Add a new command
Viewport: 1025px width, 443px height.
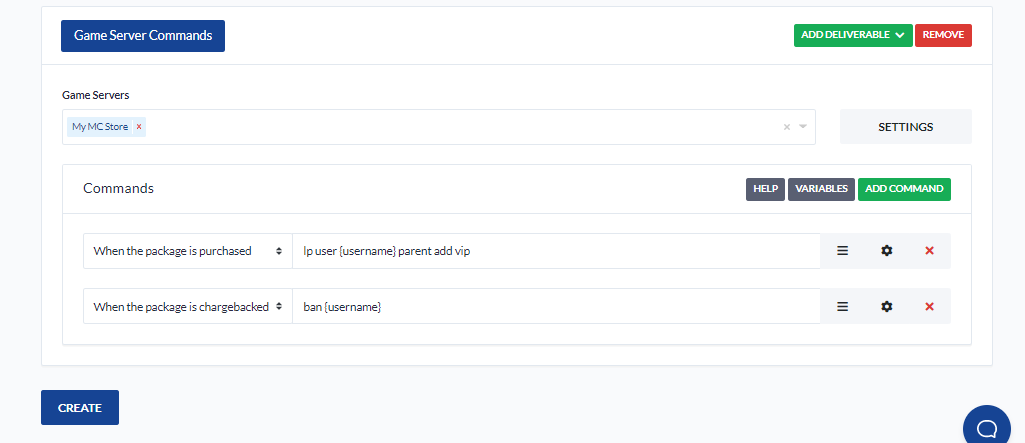(x=904, y=189)
